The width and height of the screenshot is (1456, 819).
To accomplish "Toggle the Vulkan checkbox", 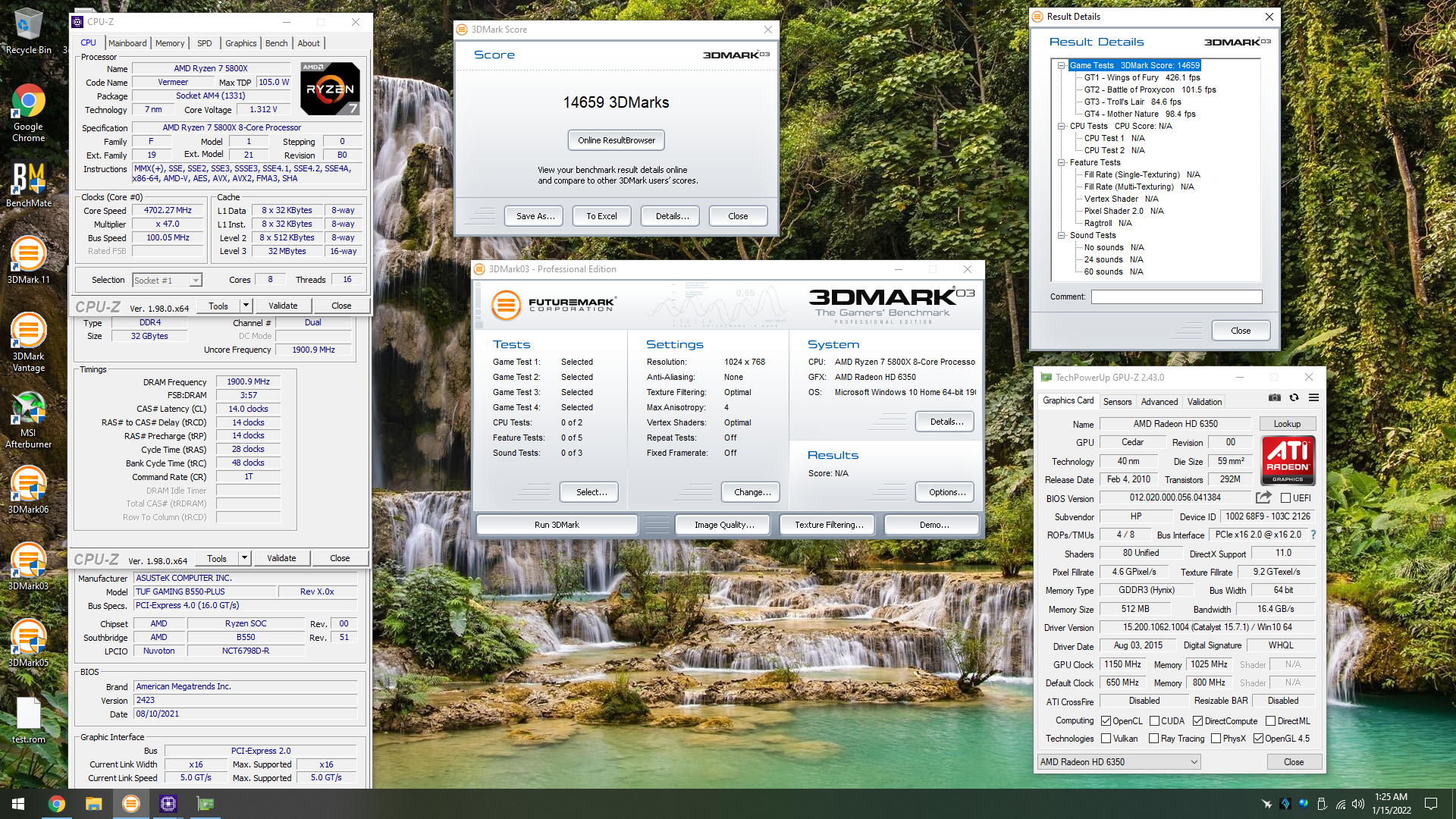I will tap(1106, 738).
